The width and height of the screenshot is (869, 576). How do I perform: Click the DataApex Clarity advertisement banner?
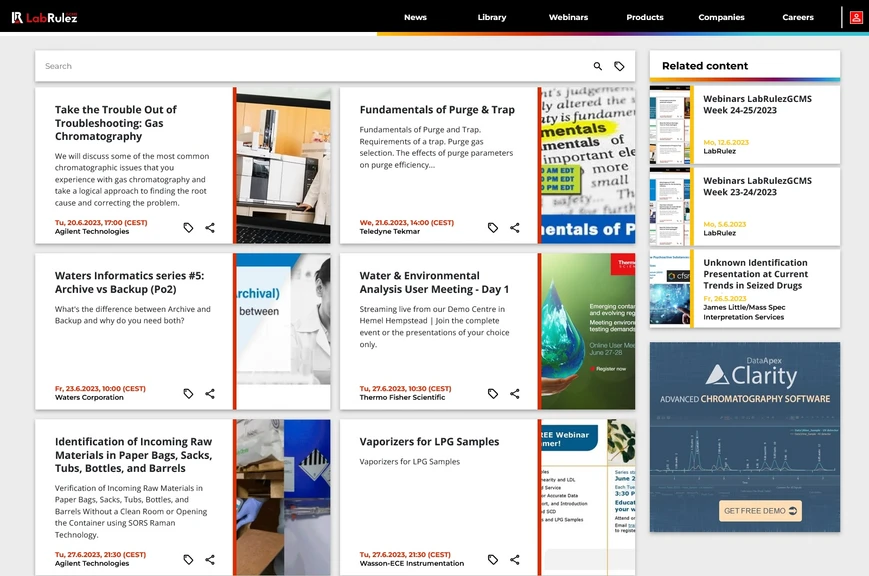745,437
